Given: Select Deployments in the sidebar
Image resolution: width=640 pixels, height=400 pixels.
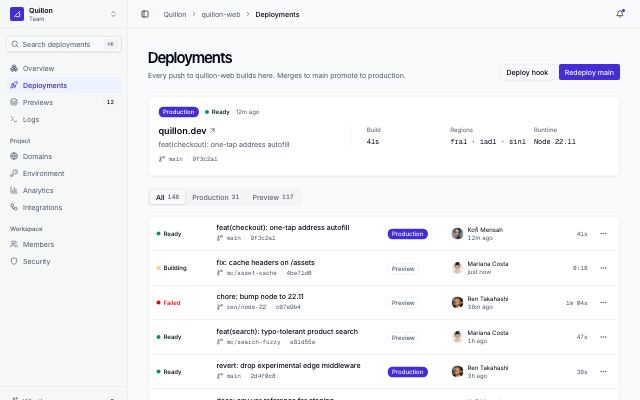Looking at the screenshot, I should [64, 85].
